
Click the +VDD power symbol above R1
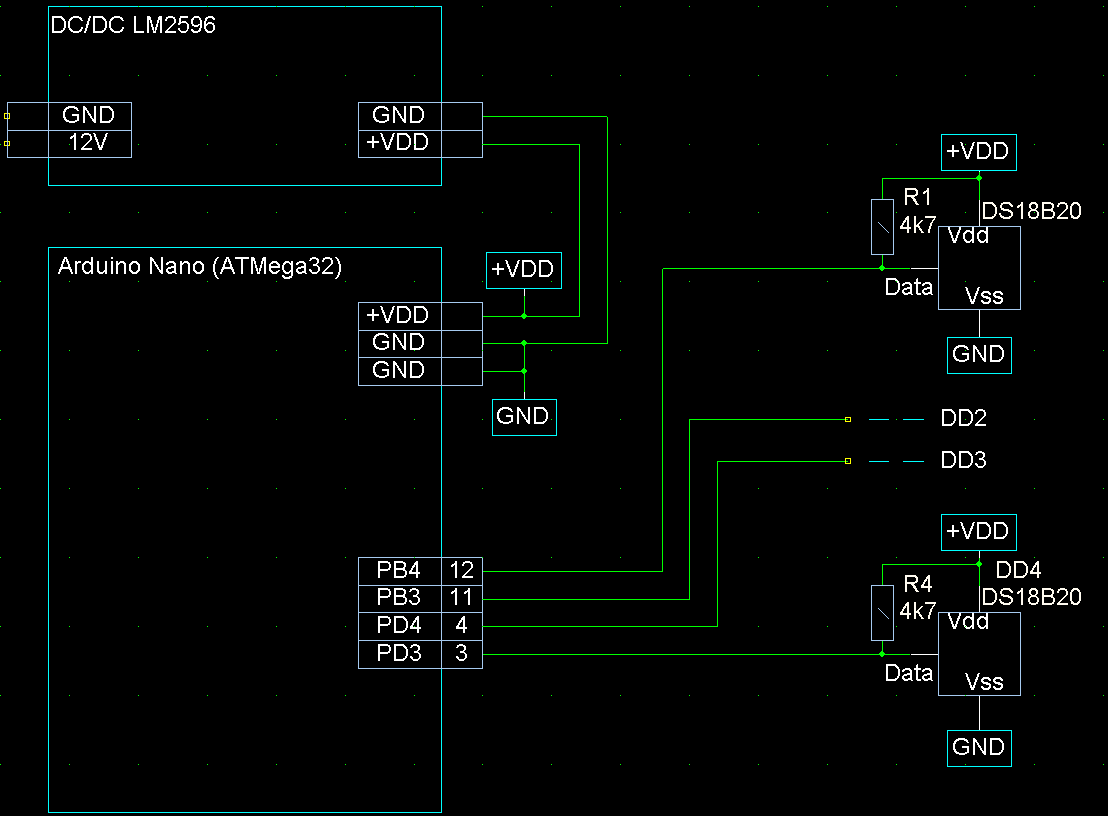tap(978, 152)
